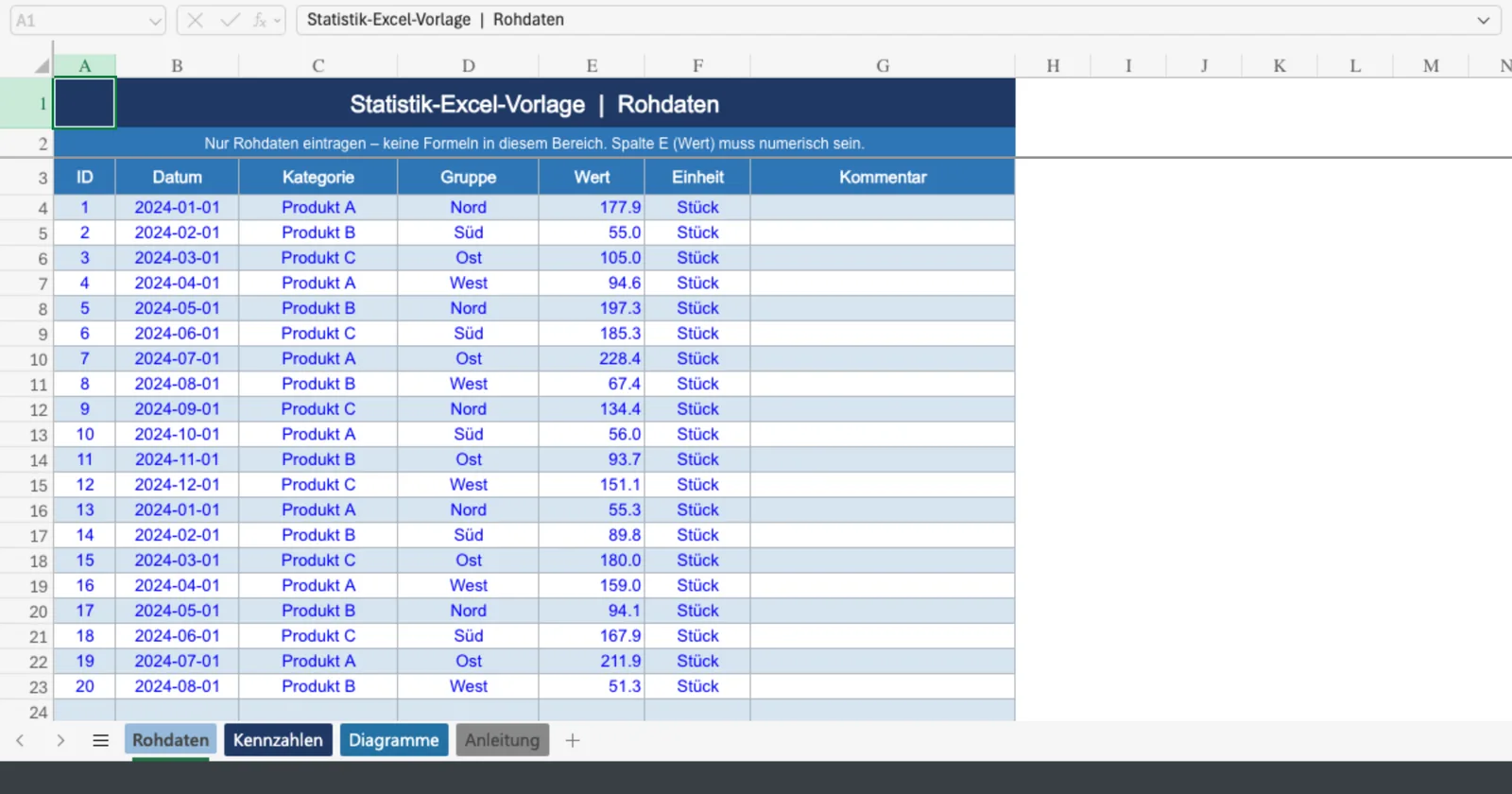Click the cancel entry X icon
The height and width of the screenshot is (794, 1512).
[x=196, y=20]
